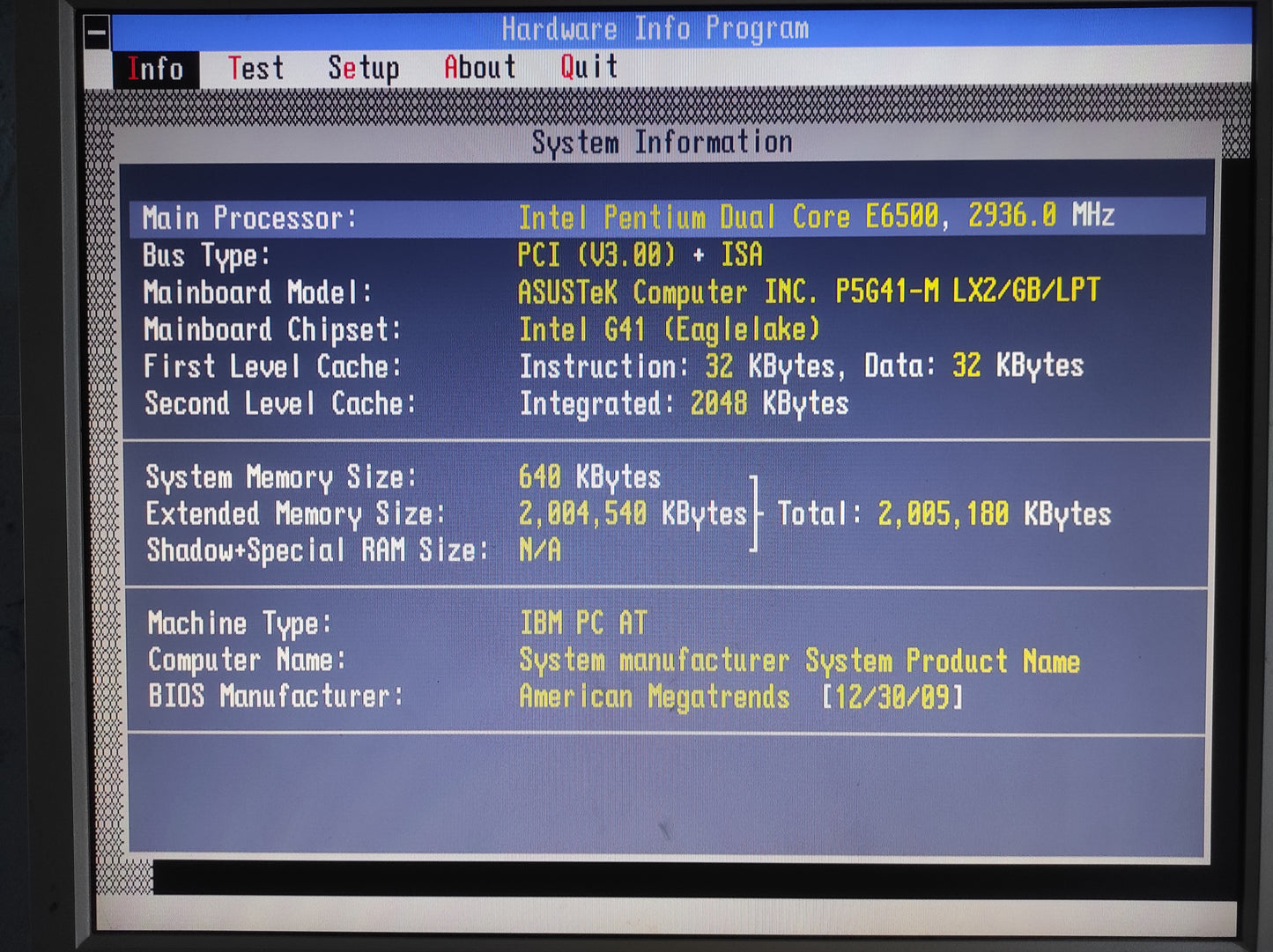
Task: Click the Computer Name entry
Action: pos(247,660)
